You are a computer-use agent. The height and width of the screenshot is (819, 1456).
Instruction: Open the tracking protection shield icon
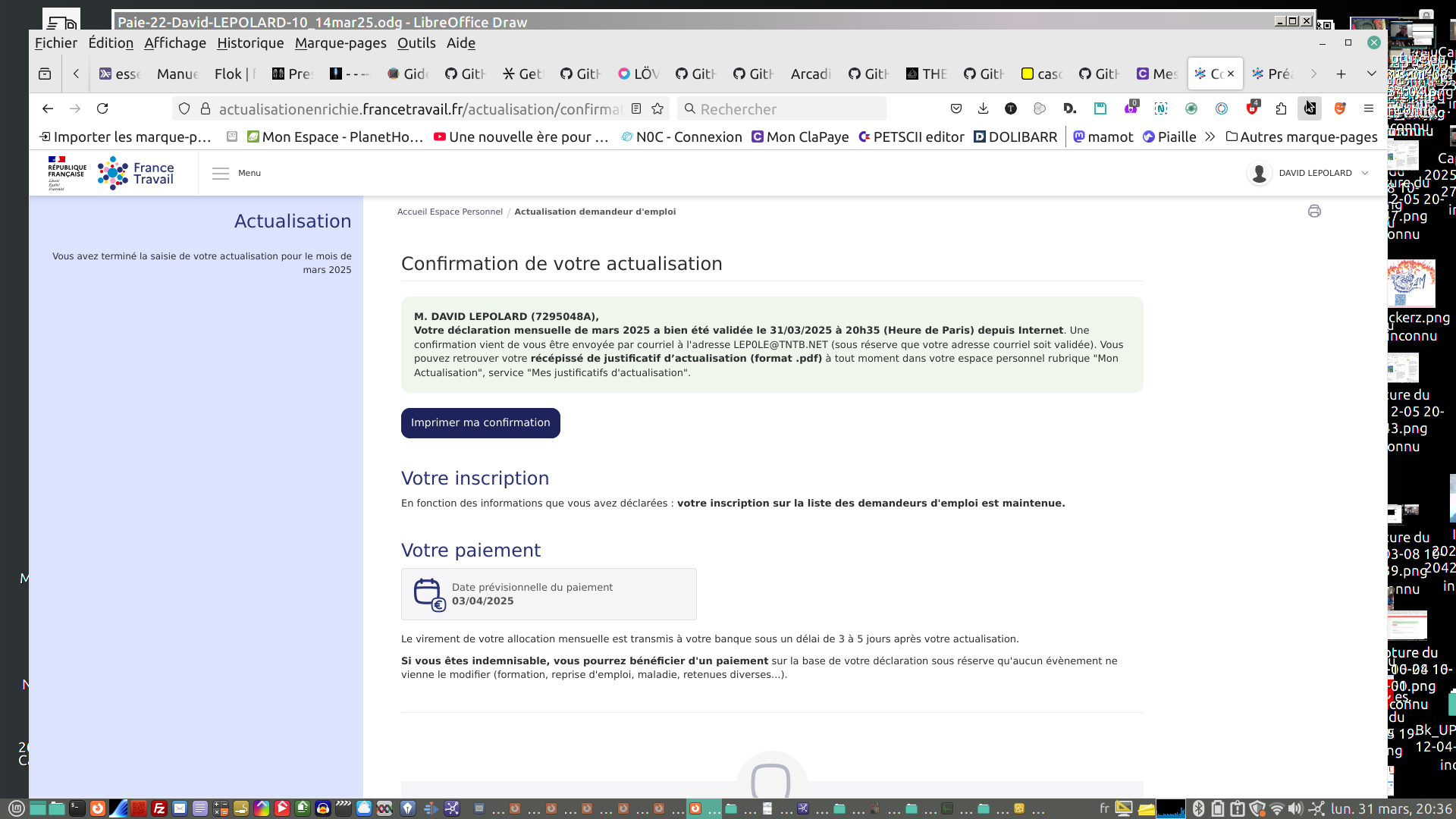[x=184, y=108]
